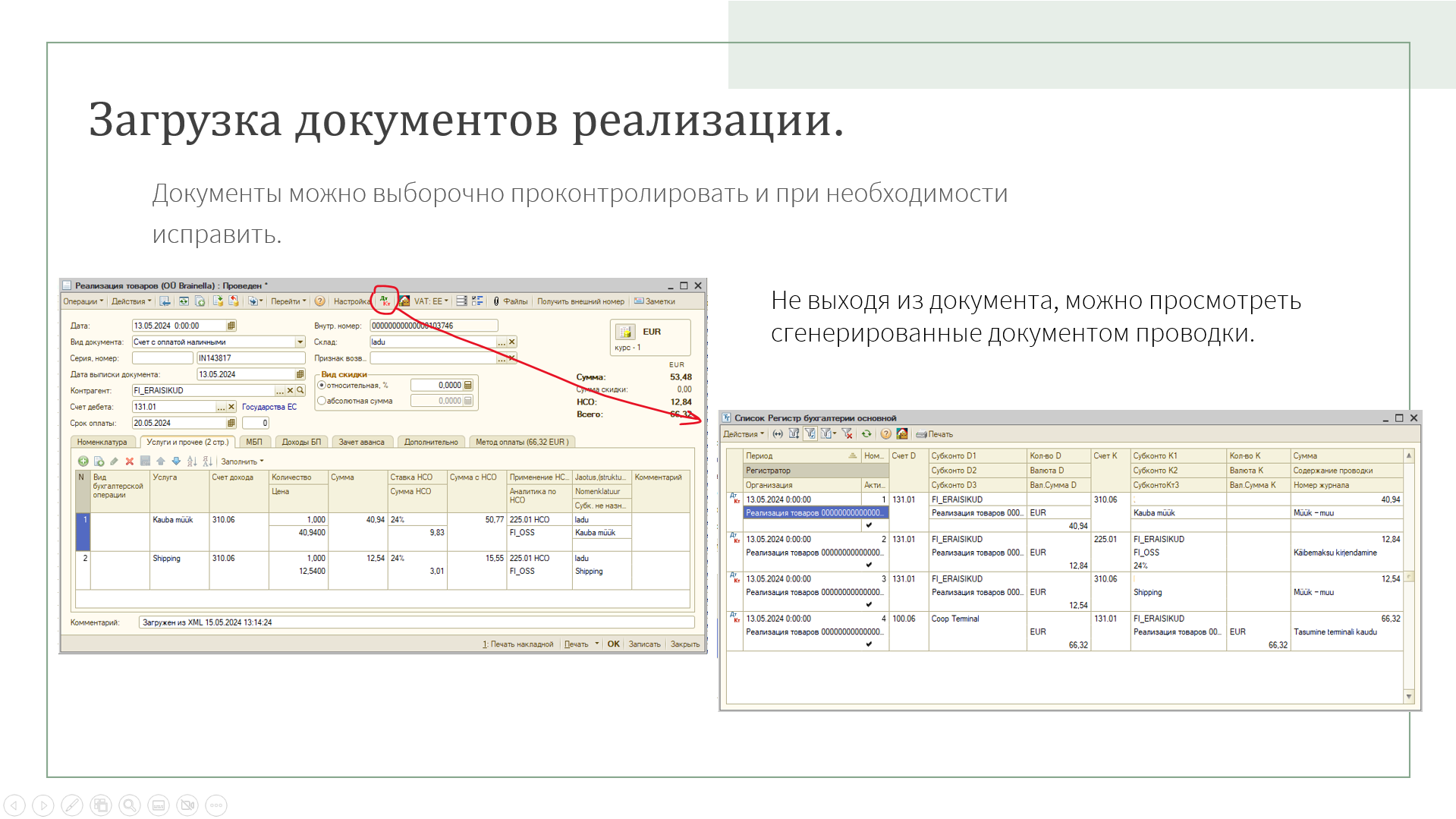Viewport: 1456px width, 819px height.
Task: Select the относительная, % discount radio button
Action: coord(322,386)
